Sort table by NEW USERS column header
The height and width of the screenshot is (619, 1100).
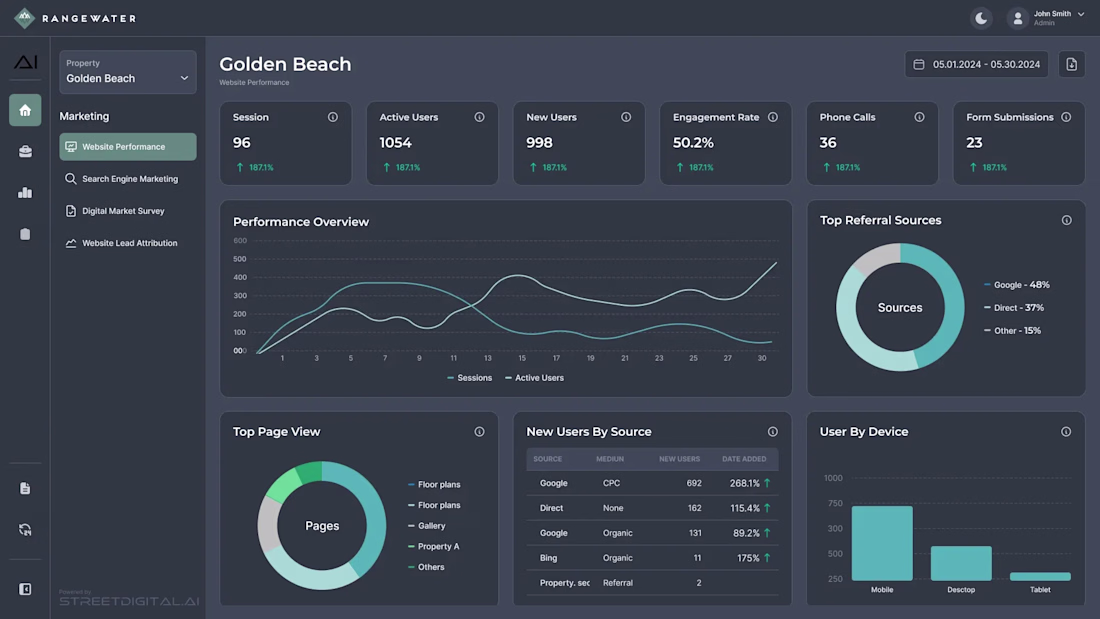pyautogui.click(x=679, y=459)
